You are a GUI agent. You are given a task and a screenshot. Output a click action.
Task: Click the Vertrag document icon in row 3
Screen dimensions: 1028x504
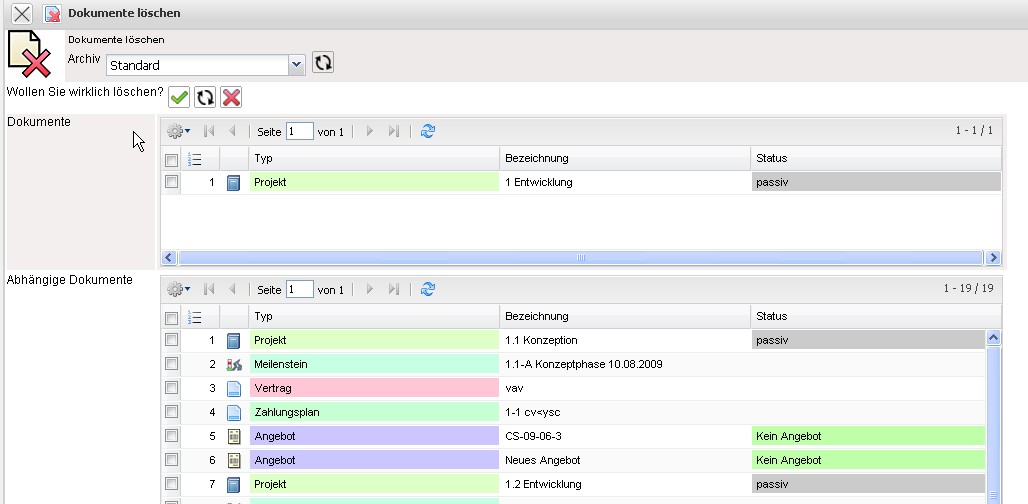(234, 388)
